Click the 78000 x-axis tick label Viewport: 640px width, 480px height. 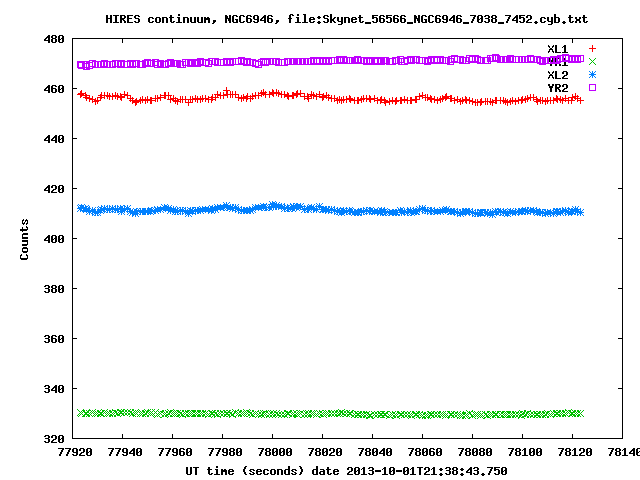click(x=275, y=452)
